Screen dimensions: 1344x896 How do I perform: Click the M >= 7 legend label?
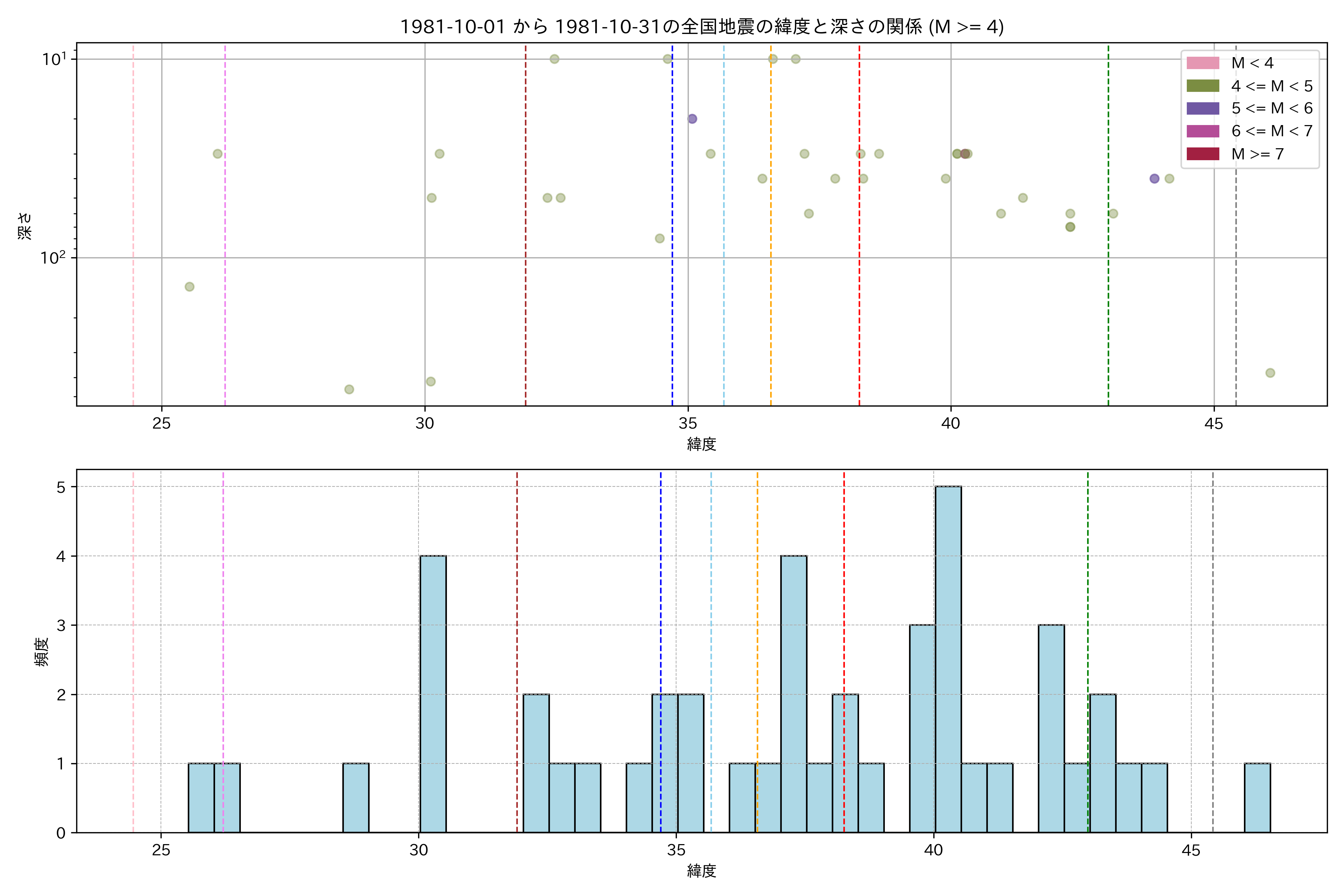(1257, 154)
